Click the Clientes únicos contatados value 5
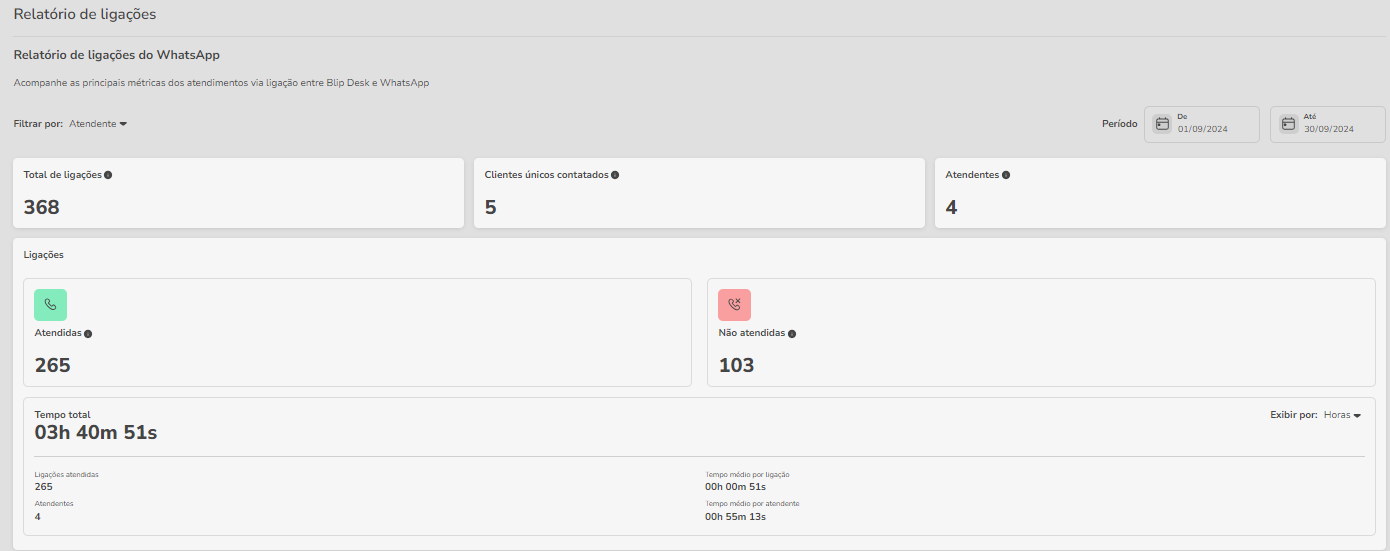 point(490,207)
